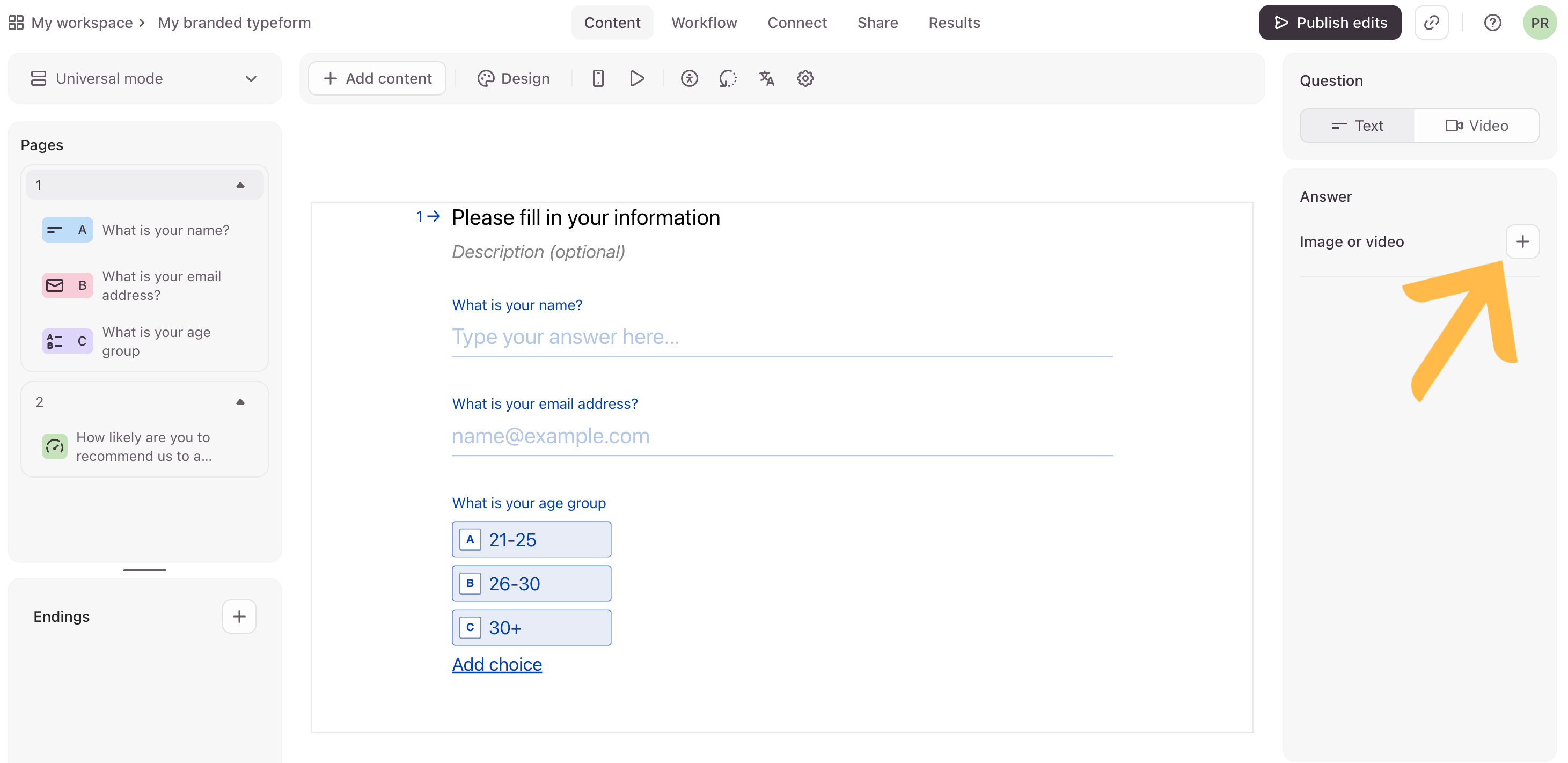
Task: Add a new ending with plus
Action: [x=239, y=617]
